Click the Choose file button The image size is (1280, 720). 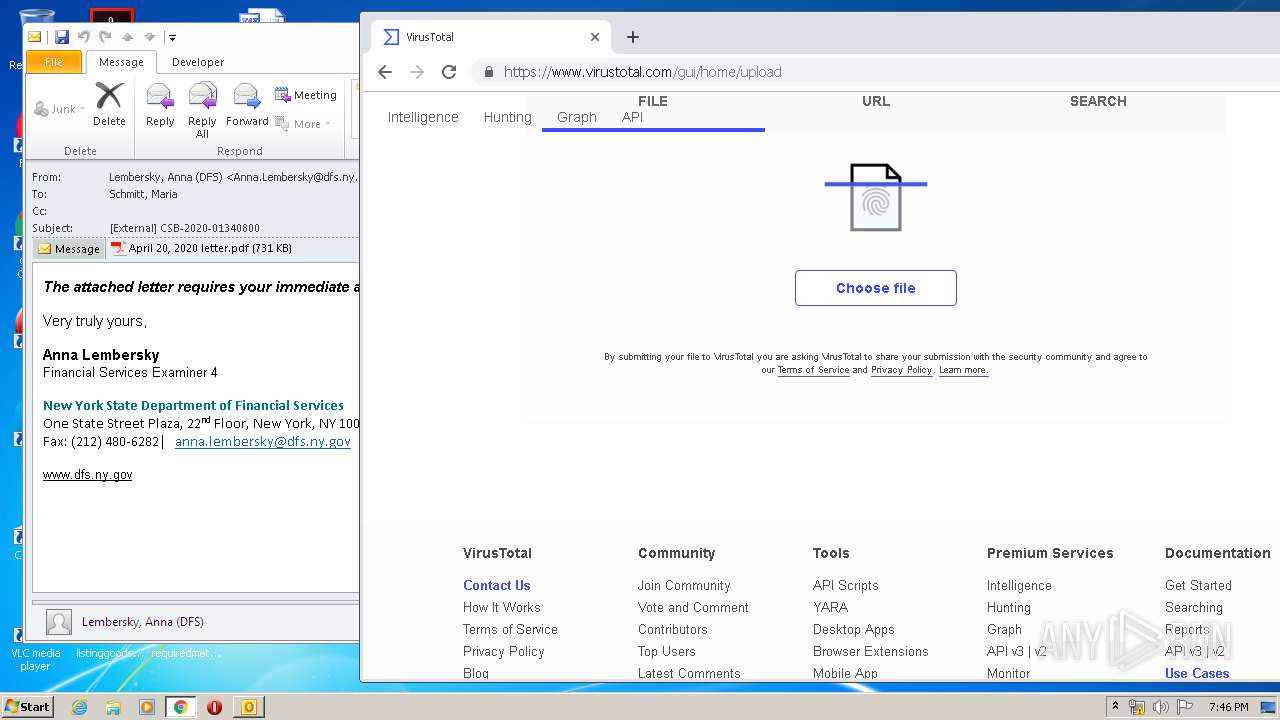[876, 288]
